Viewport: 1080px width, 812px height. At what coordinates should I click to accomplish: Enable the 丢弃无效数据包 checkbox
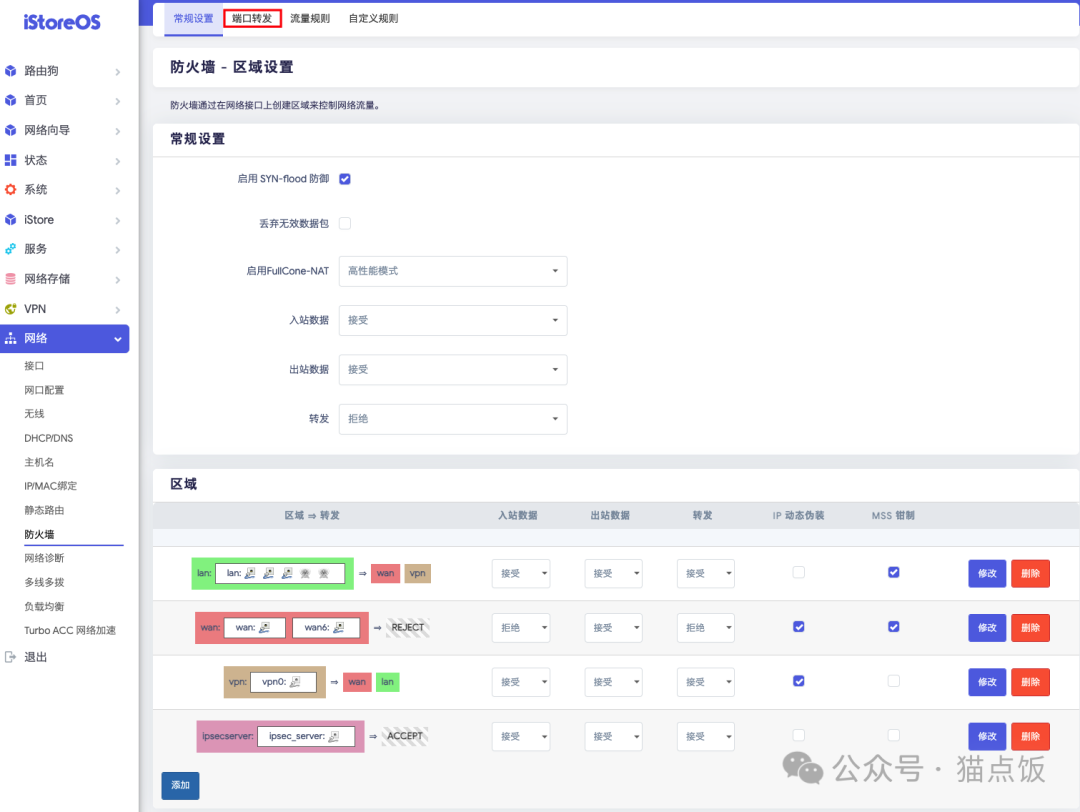coord(345,223)
